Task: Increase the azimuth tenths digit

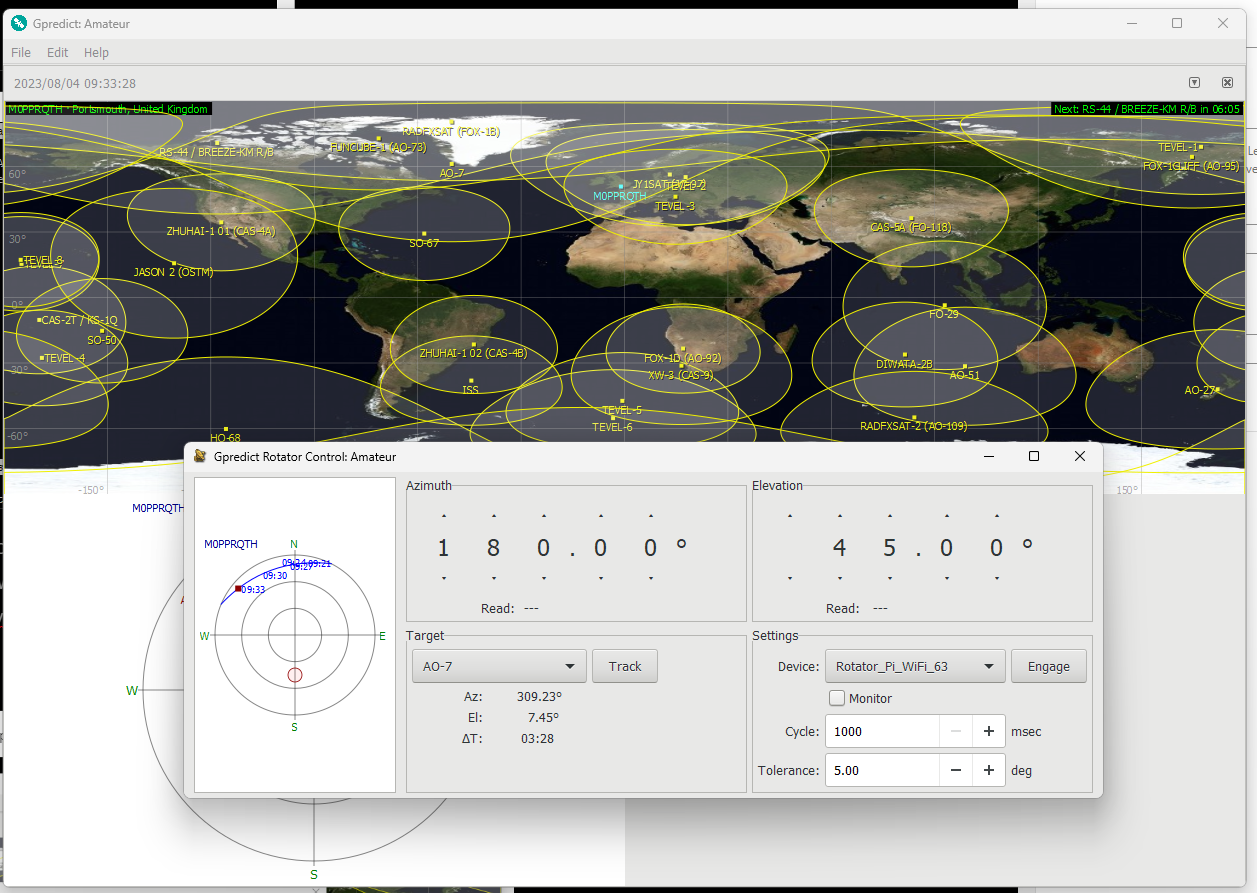Action: coord(601,516)
